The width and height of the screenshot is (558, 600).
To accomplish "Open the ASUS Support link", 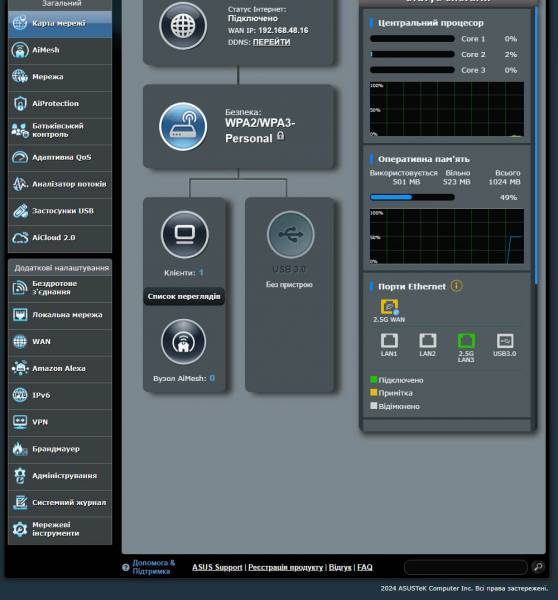I will pyautogui.click(x=217, y=567).
